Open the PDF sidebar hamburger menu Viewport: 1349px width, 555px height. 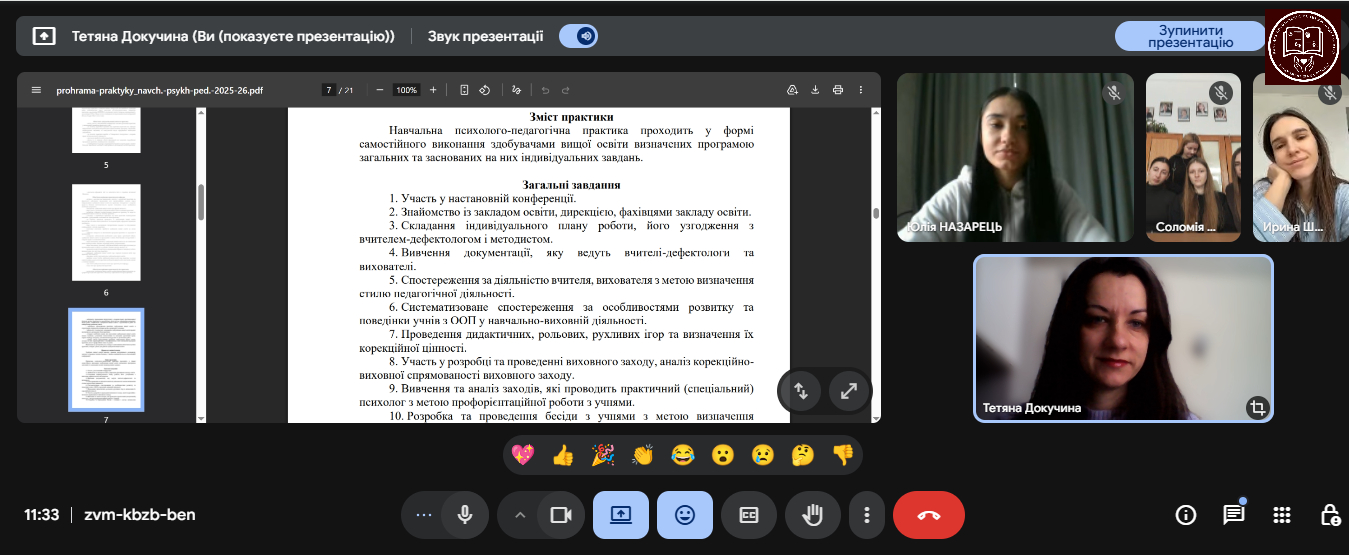click(x=37, y=90)
